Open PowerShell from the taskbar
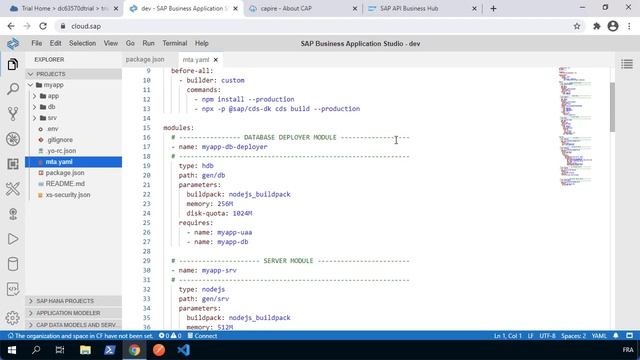Screen dimensions: 640x360 coord(110,350)
